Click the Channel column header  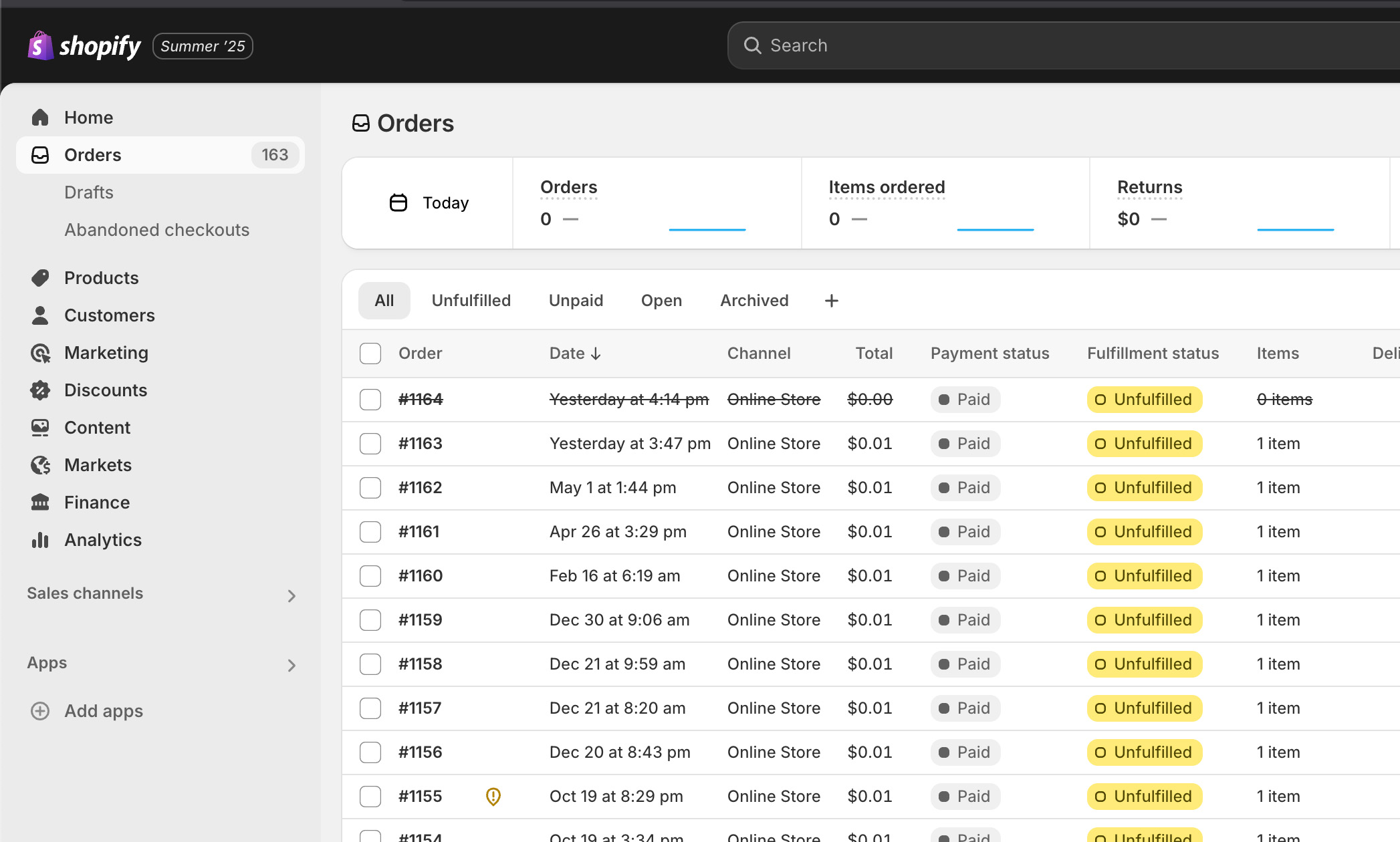[x=759, y=354]
